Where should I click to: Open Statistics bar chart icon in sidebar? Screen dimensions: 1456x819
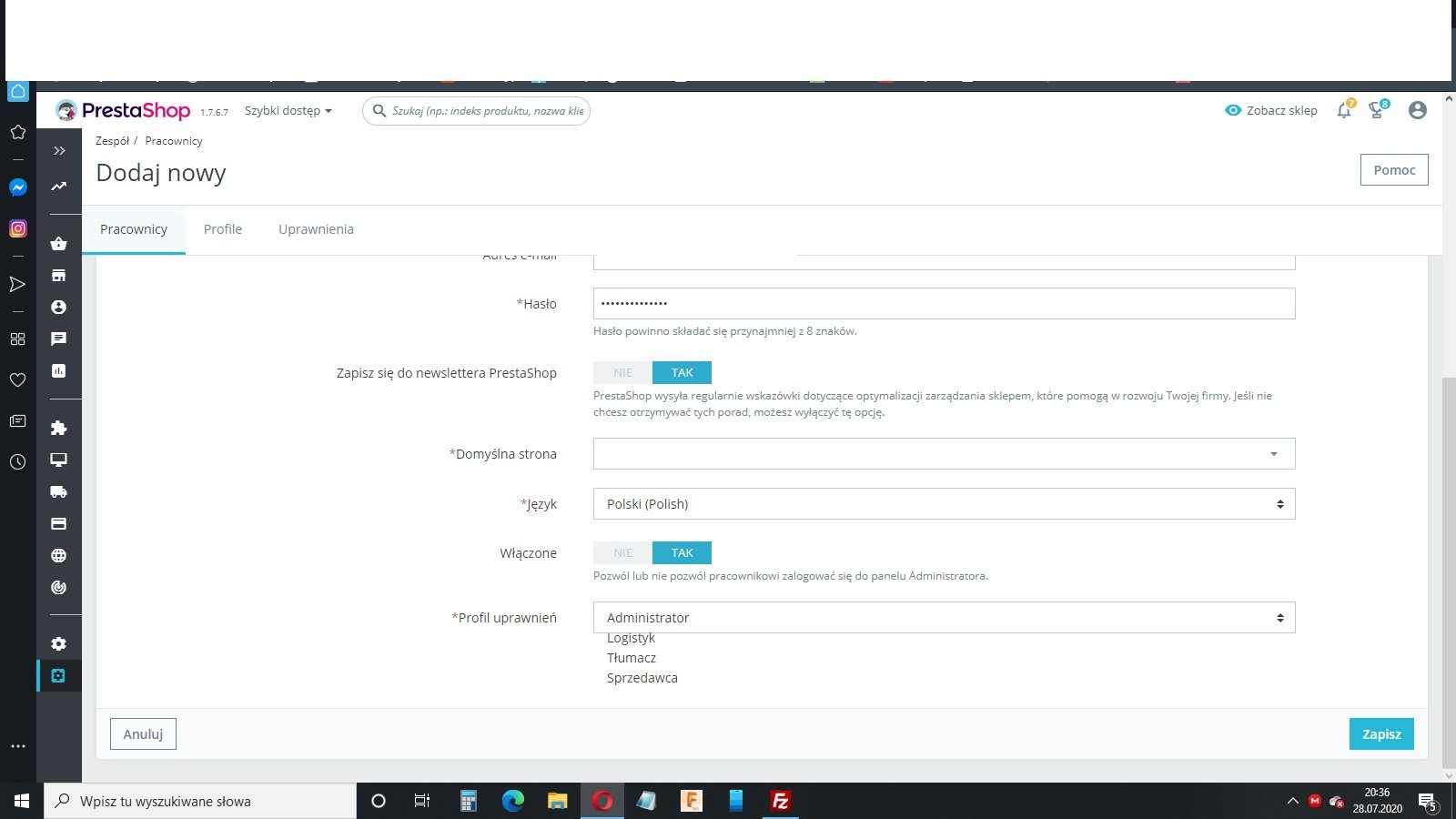pyautogui.click(x=59, y=370)
